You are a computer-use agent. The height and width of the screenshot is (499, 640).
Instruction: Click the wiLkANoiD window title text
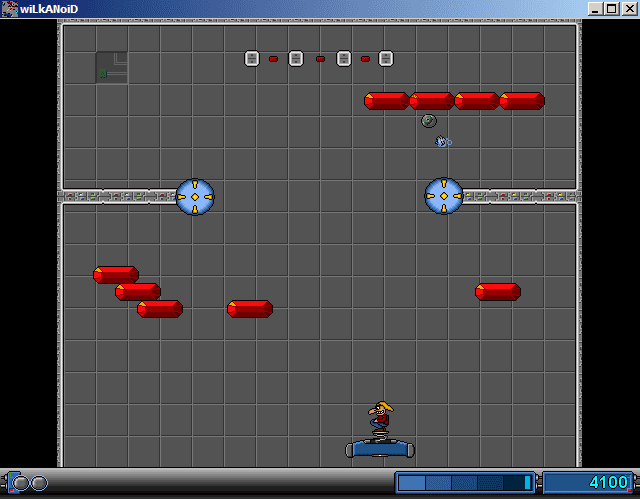pyautogui.click(x=49, y=9)
